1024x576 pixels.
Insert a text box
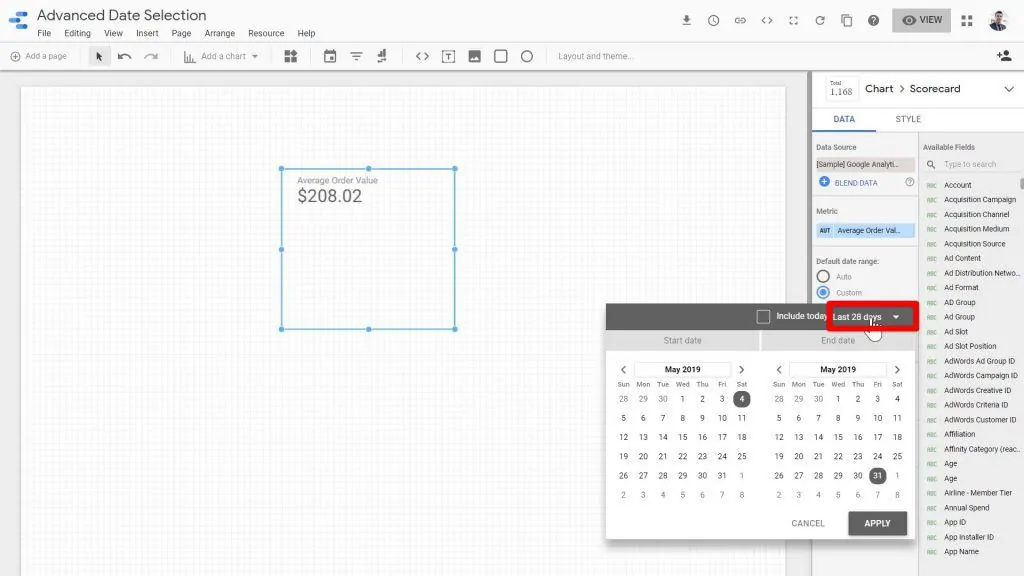pos(447,56)
